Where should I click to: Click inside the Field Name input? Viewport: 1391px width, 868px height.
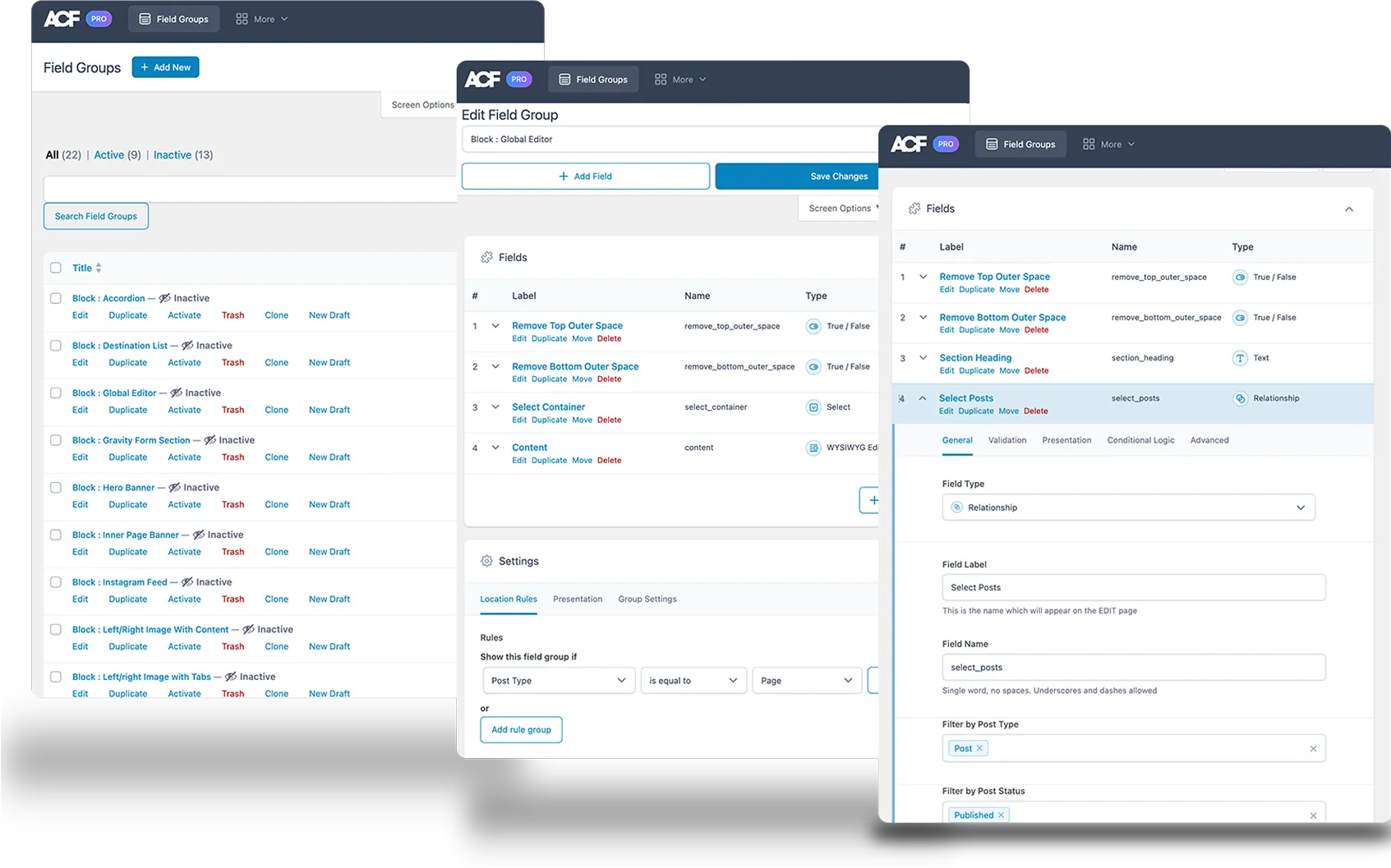pos(1134,668)
